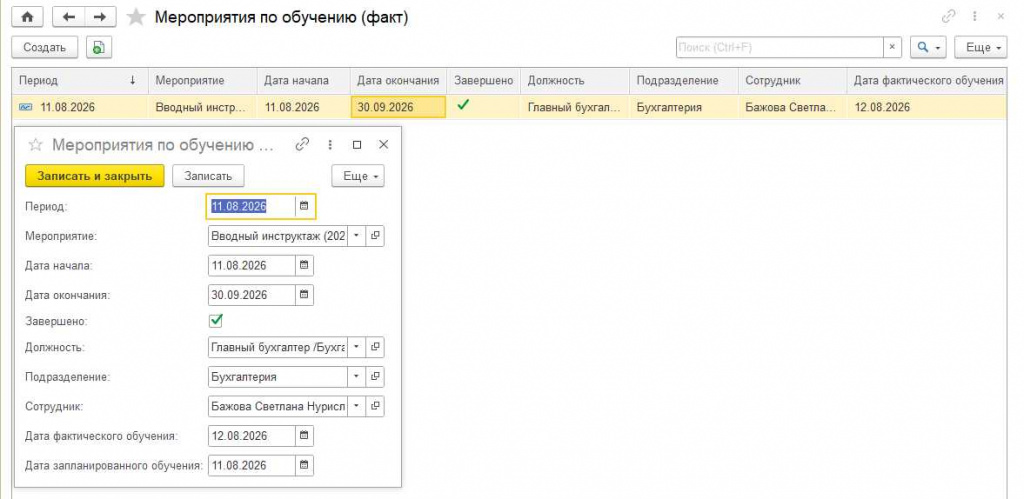The width and height of the screenshot is (1024, 499).
Task: Open dialog three-dot menu
Action: [x=330, y=144]
